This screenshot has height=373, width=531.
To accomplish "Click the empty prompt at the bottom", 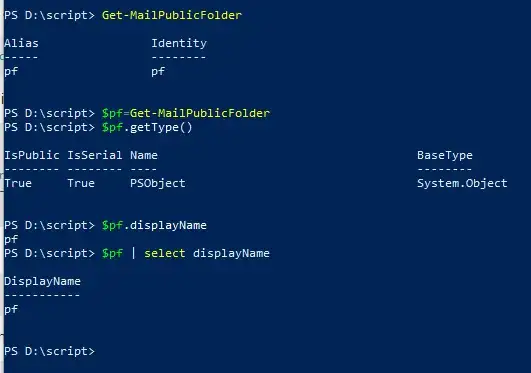I will pos(49,351).
